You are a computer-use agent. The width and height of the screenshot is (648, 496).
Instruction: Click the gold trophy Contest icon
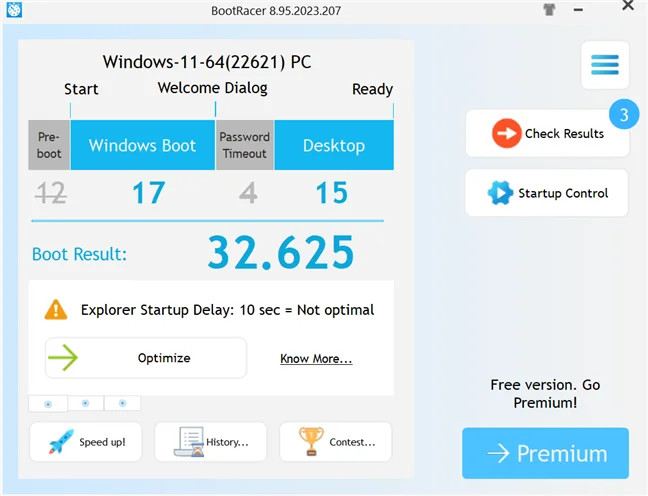(311, 441)
